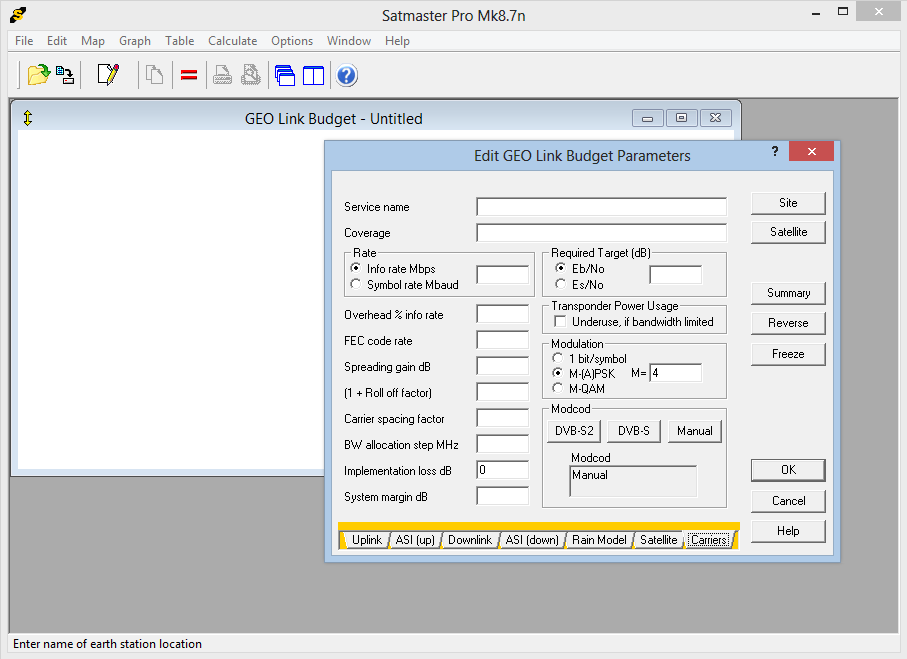
Task: Click the edit parameters pencil icon
Action: (108, 75)
